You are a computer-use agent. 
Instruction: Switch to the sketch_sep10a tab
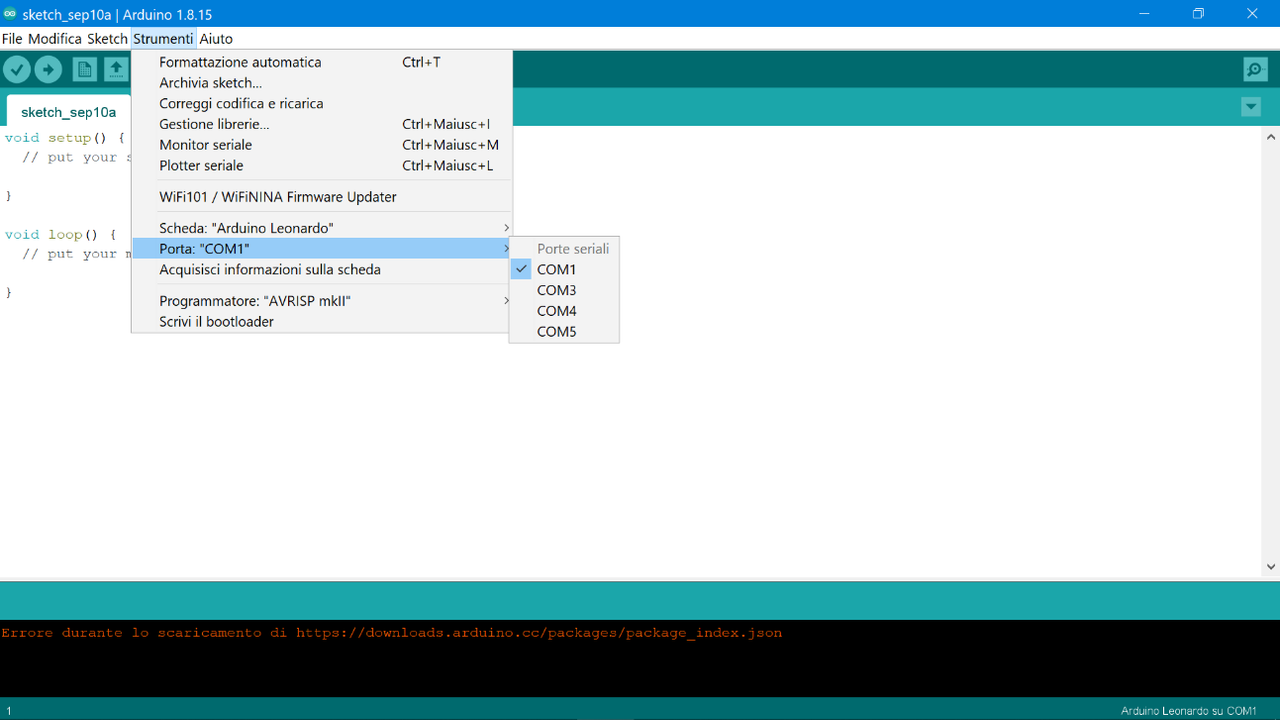point(68,112)
